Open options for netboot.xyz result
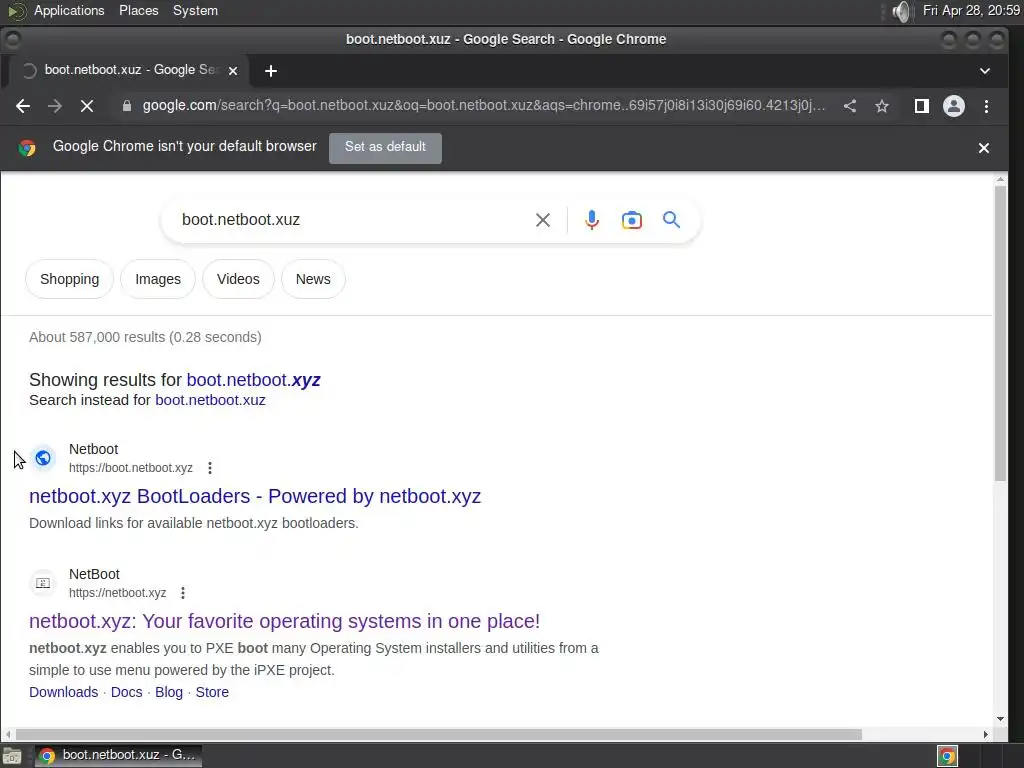The height and width of the screenshot is (768, 1024). click(183, 593)
